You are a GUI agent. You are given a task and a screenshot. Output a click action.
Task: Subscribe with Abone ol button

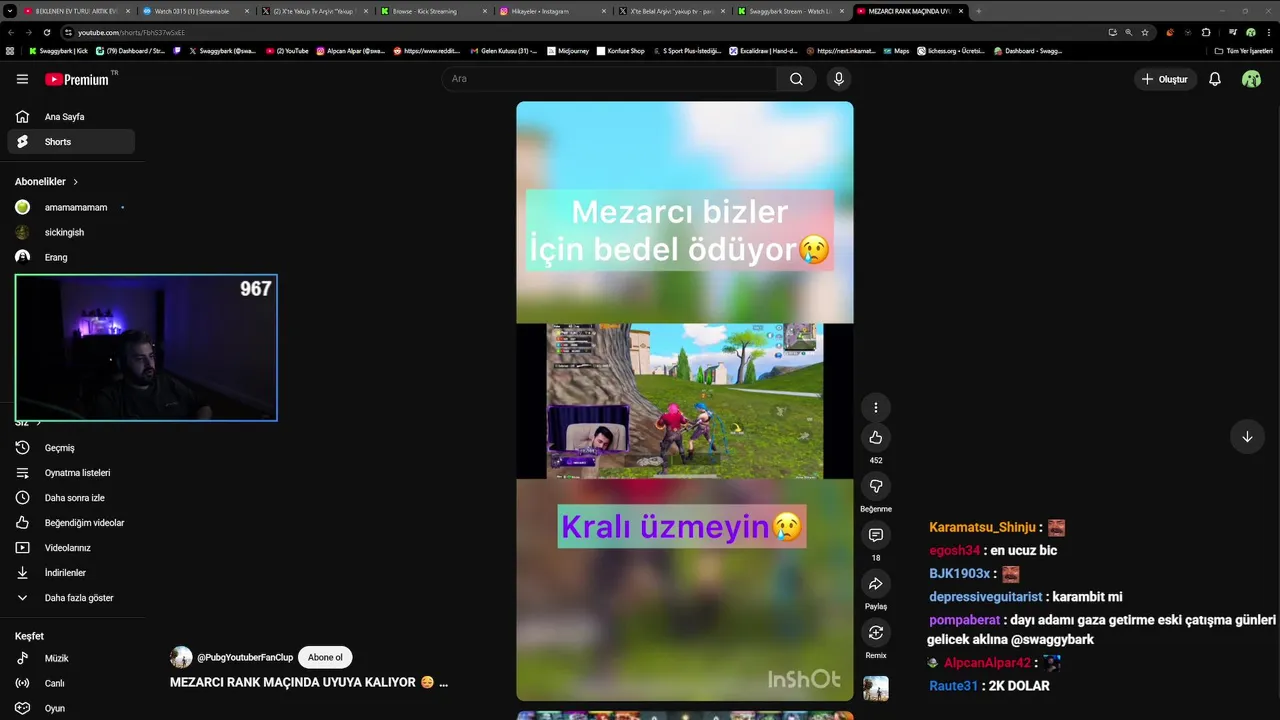(325, 657)
